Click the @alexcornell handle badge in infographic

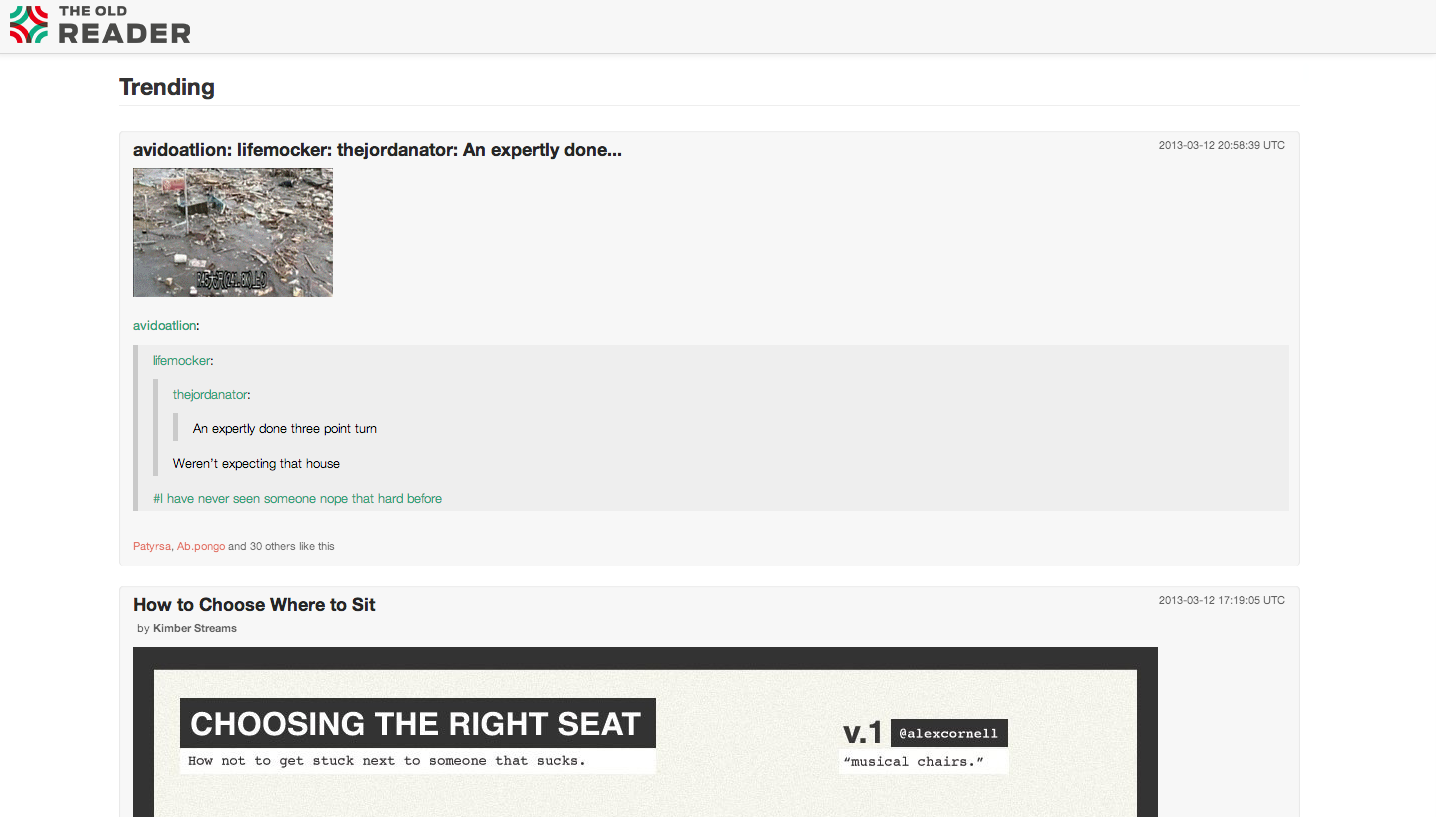click(949, 733)
